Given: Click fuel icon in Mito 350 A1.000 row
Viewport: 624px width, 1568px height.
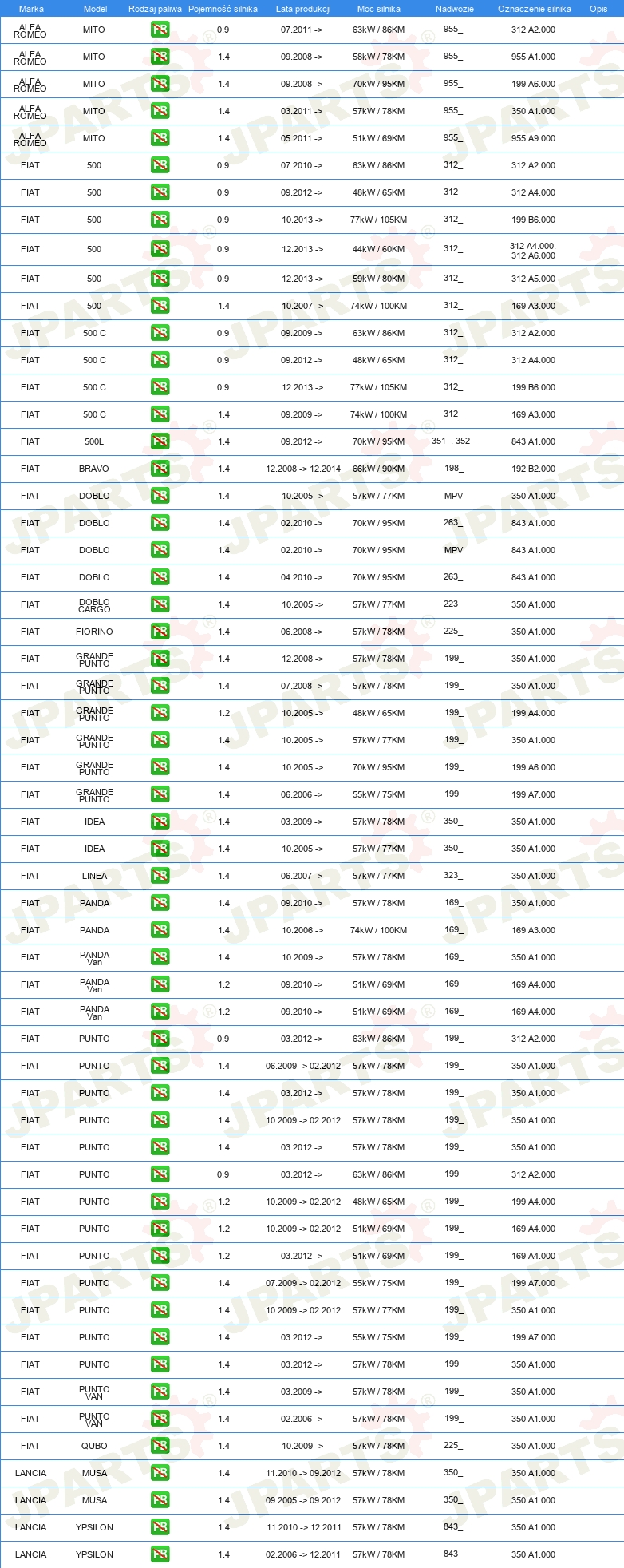Looking at the screenshot, I should [160, 111].
